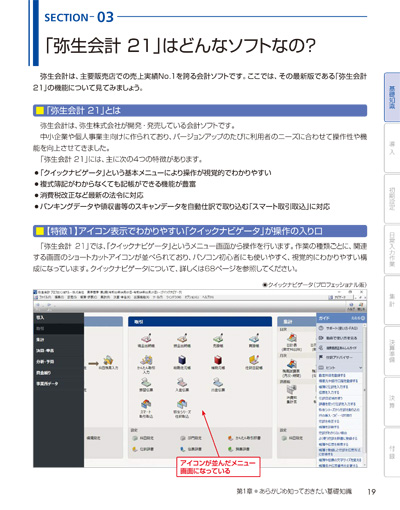Viewport: 400px width, 510px height.
Task: Open the red 補助元帳 book icon
Action: (x=218, y=362)
